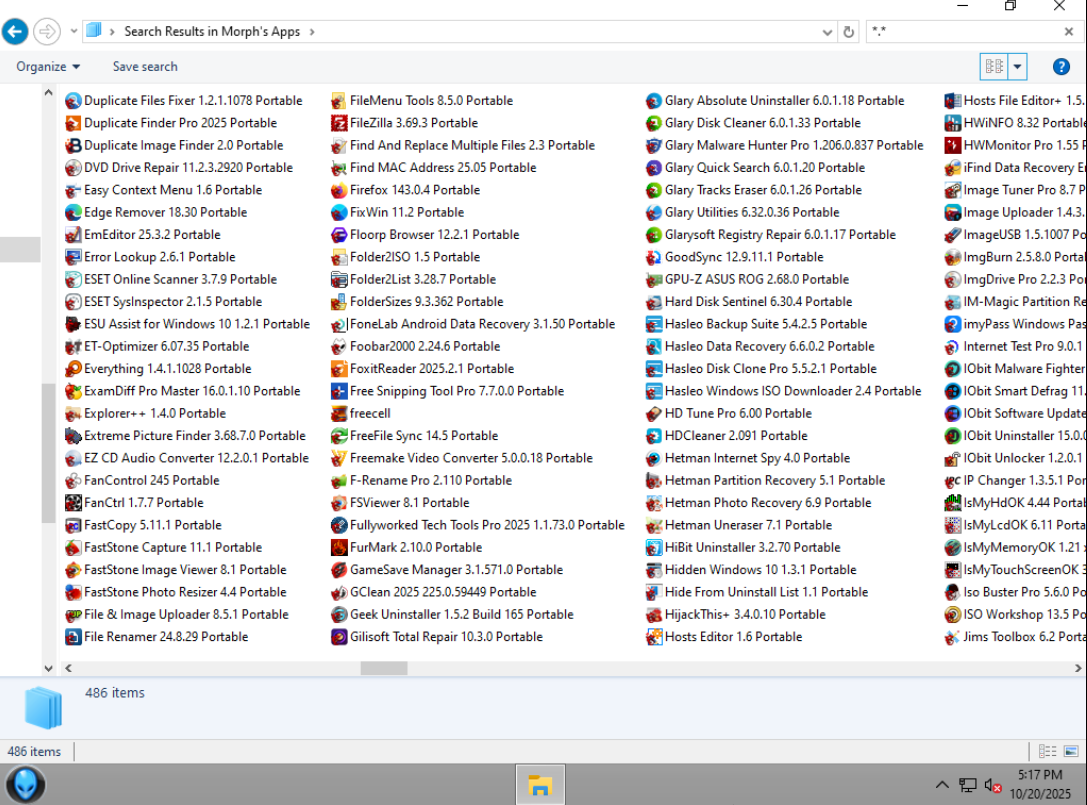Select the FanCtrl 1.7.7 Portable icon
This screenshot has width=1087, height=805.
pyautogui.click(x=73, y=503)
